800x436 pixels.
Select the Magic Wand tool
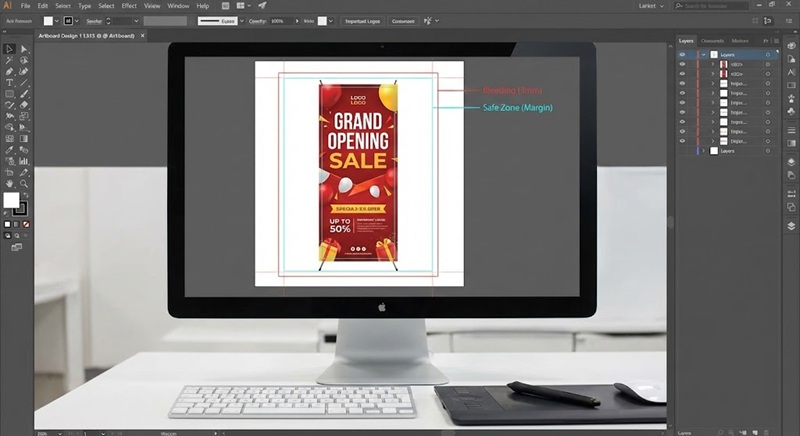coord(9,60)
